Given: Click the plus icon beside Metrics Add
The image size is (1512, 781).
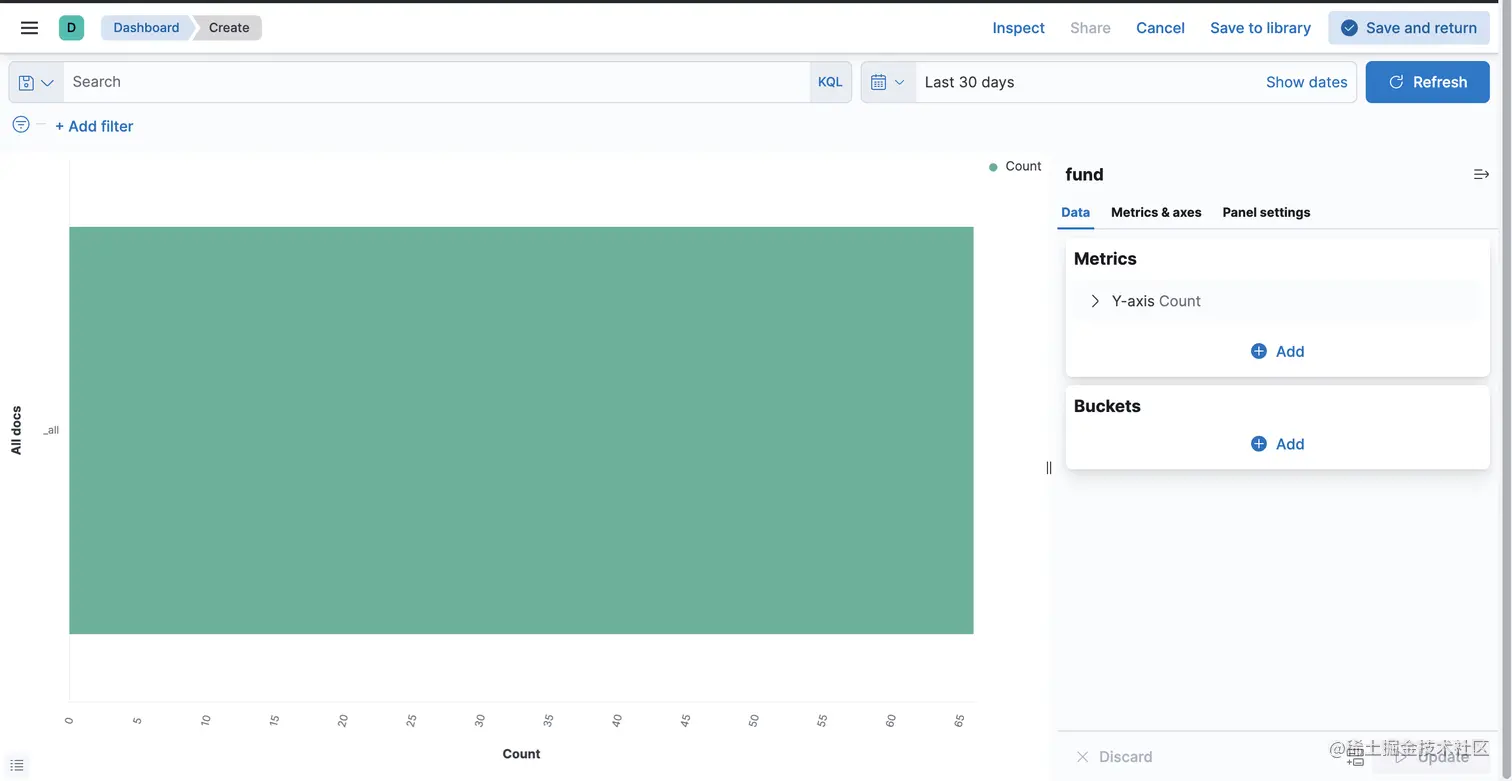Looking at the screenshot, I should (1259, 351).
